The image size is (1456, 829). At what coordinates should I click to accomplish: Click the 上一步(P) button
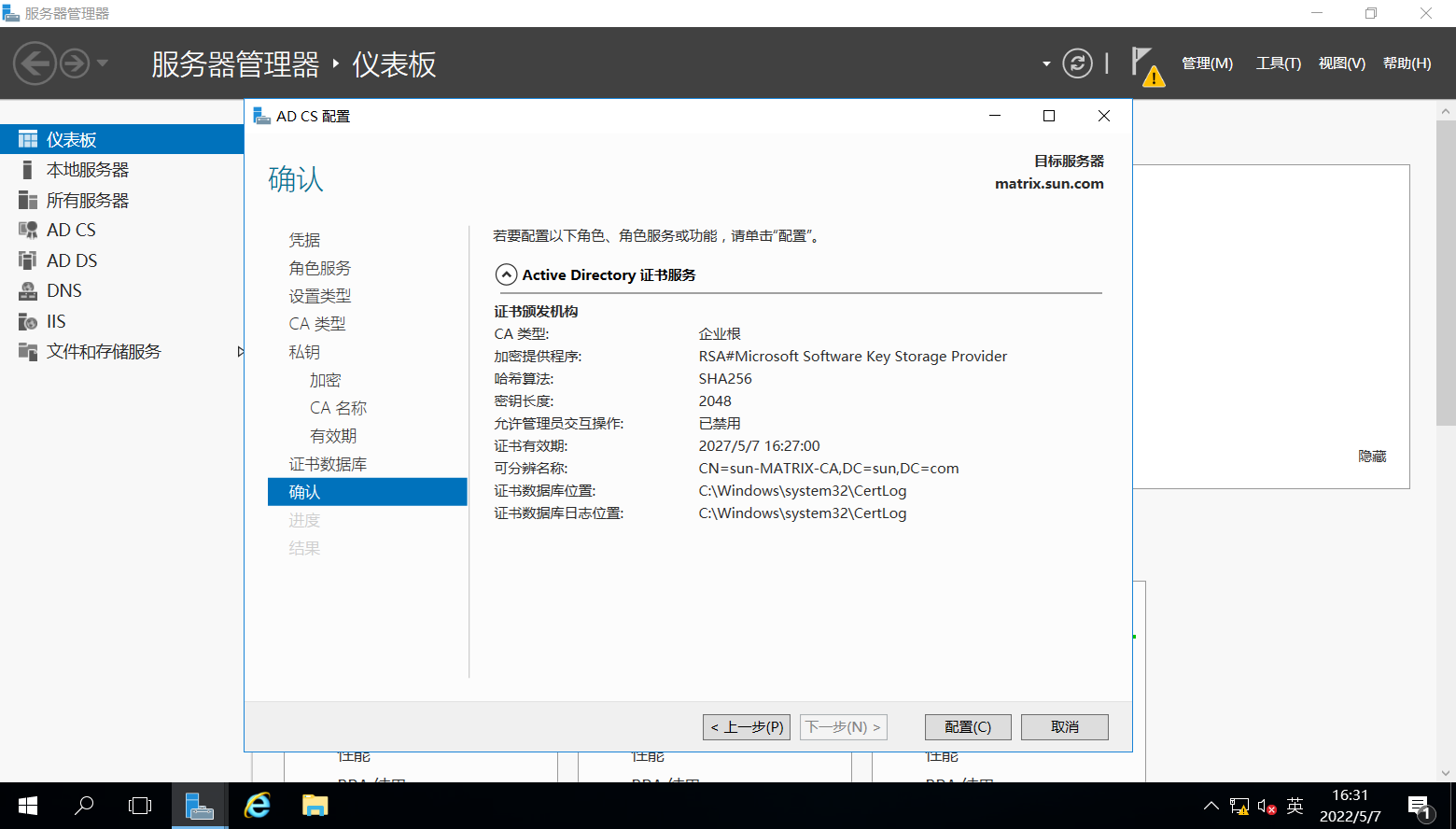click(x=747, y=727)
